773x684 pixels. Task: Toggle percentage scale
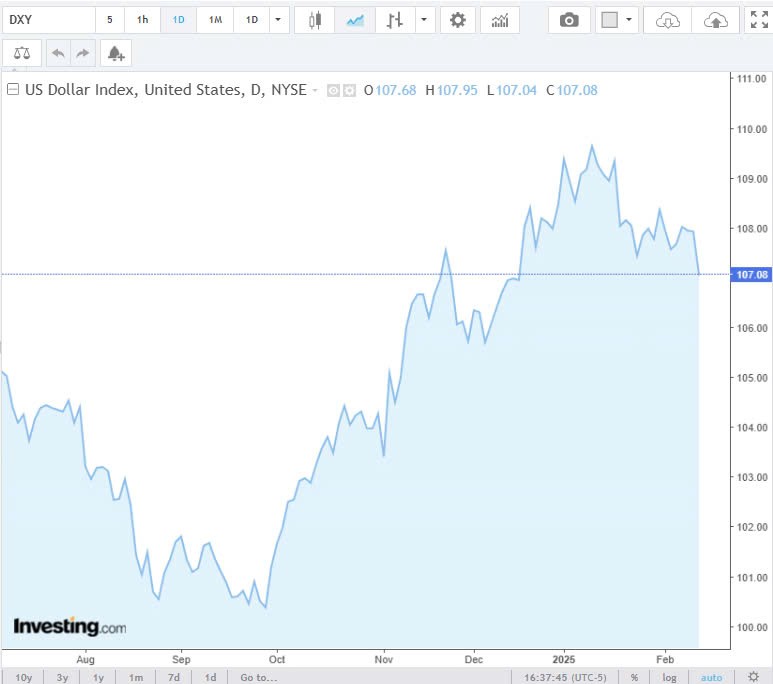634,677
